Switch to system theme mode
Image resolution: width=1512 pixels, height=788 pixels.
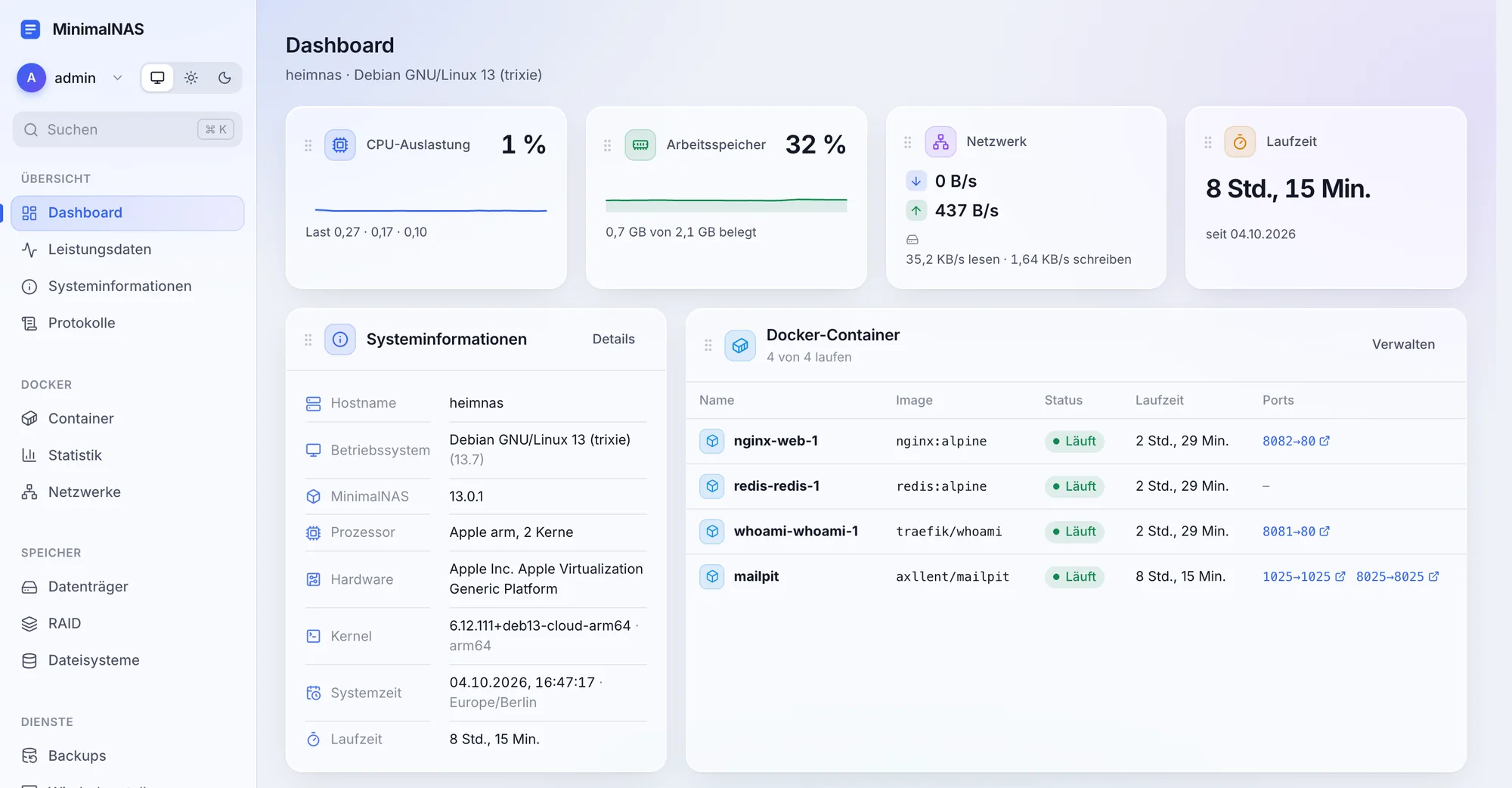[158, 78]
